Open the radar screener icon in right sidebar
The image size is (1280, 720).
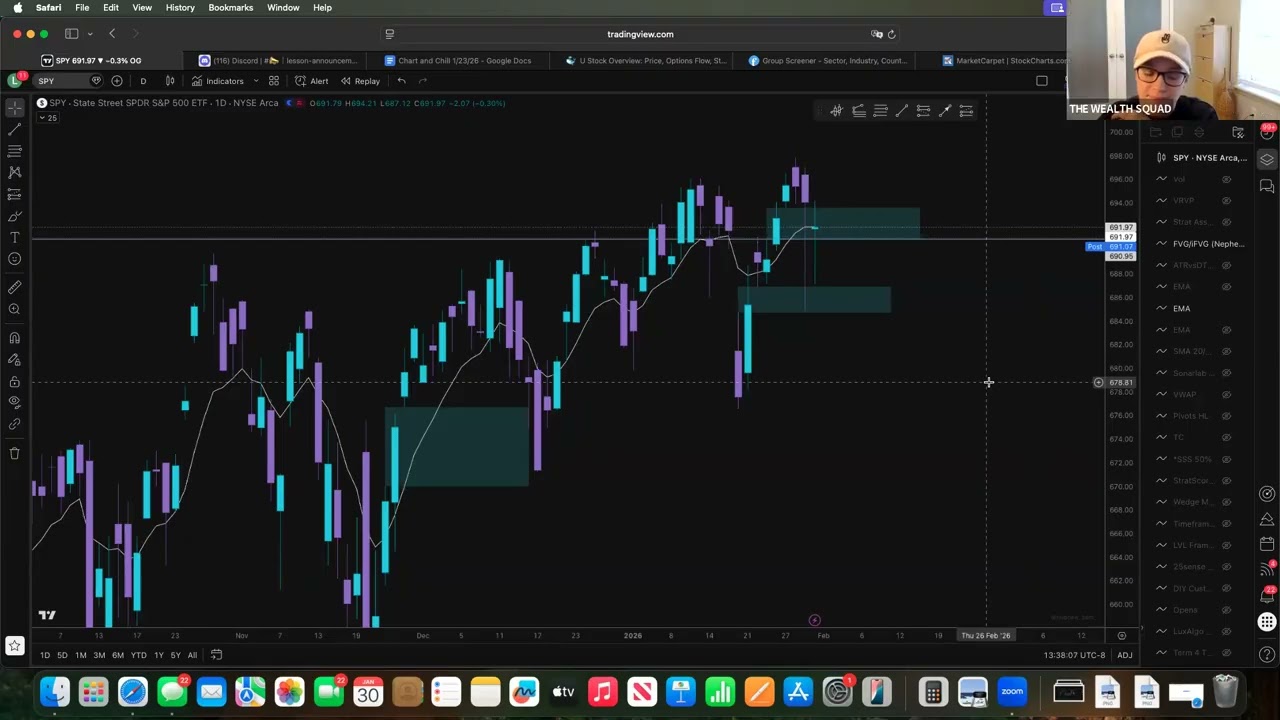click(x=1267, y=494)
